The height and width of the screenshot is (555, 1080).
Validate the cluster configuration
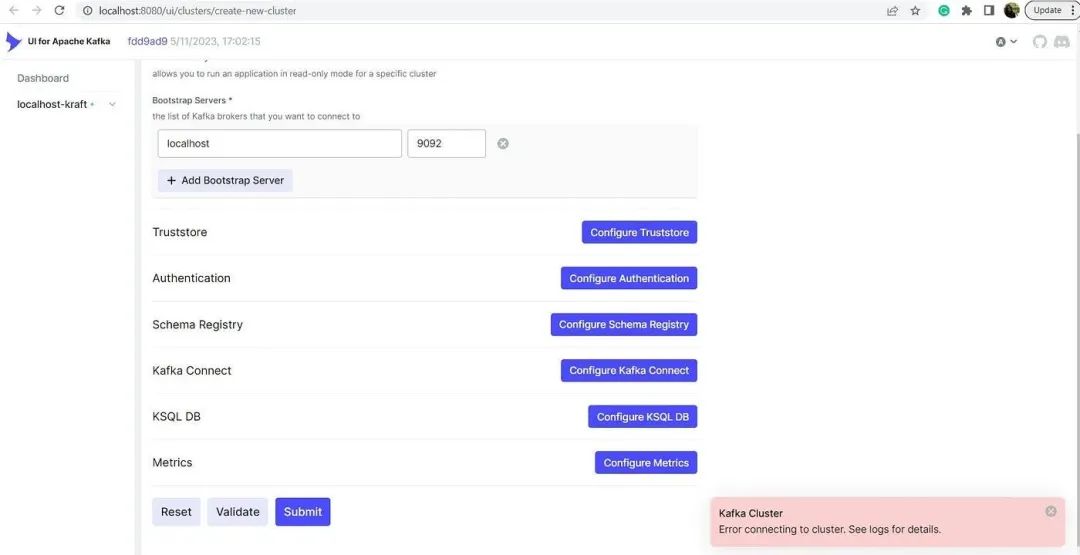click(238, 512)
